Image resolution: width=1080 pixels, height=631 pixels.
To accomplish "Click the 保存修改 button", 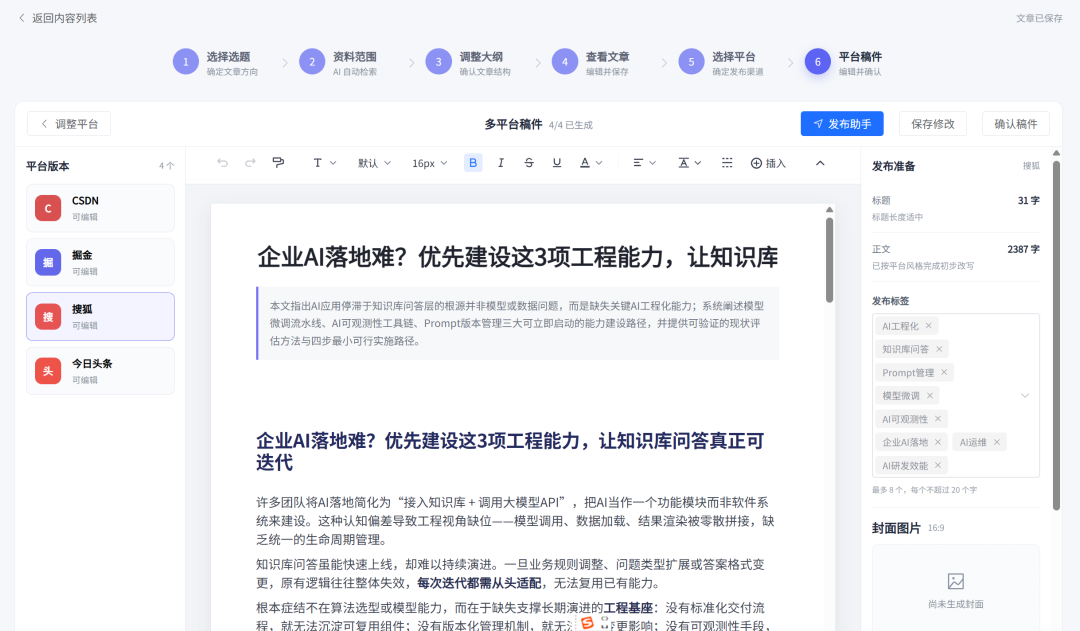I will click(x=933, y=124).
